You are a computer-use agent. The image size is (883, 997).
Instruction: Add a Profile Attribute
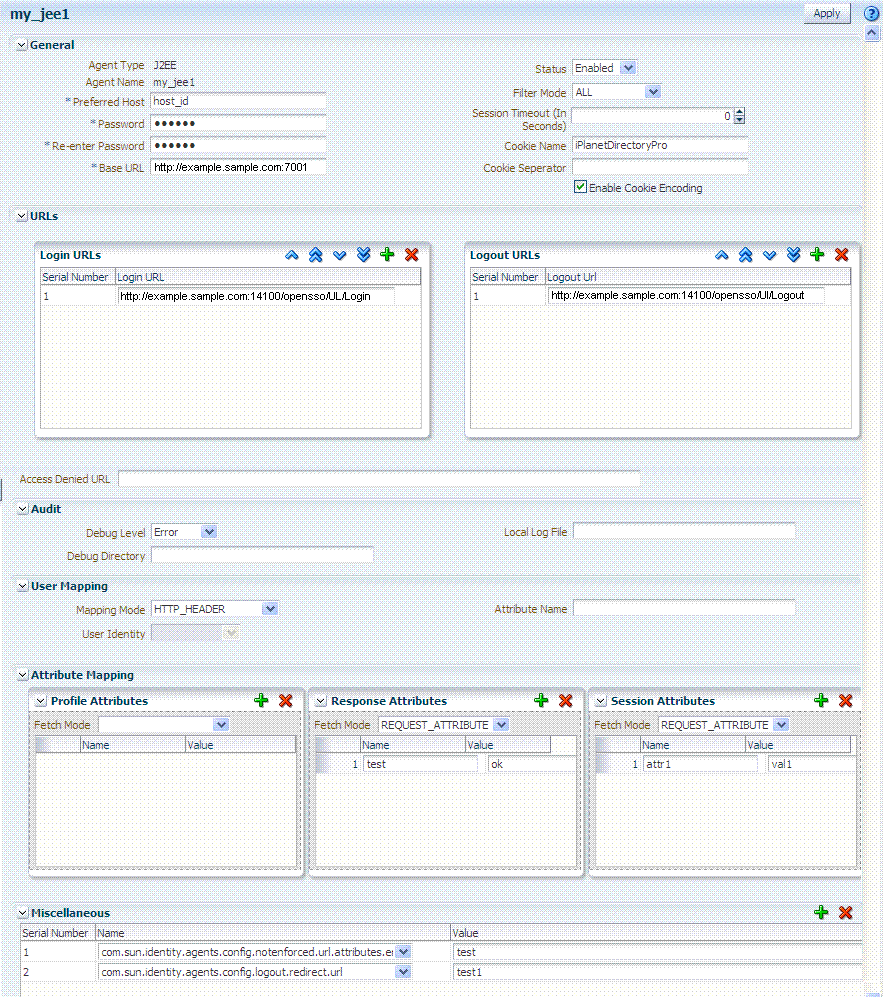point(261,701)
